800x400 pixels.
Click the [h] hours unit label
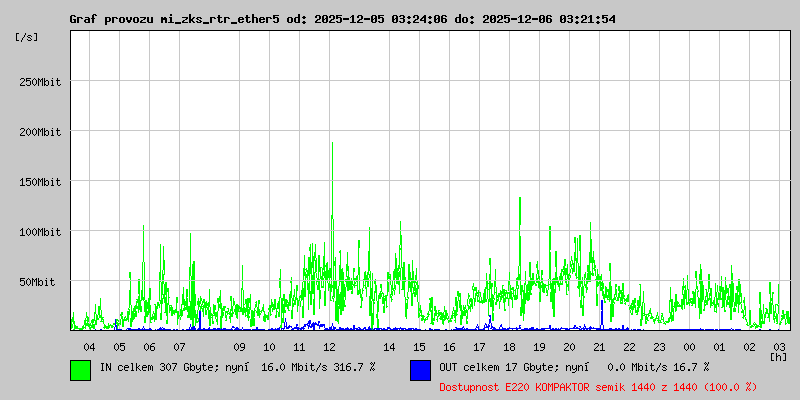click(x=778, y=356)
